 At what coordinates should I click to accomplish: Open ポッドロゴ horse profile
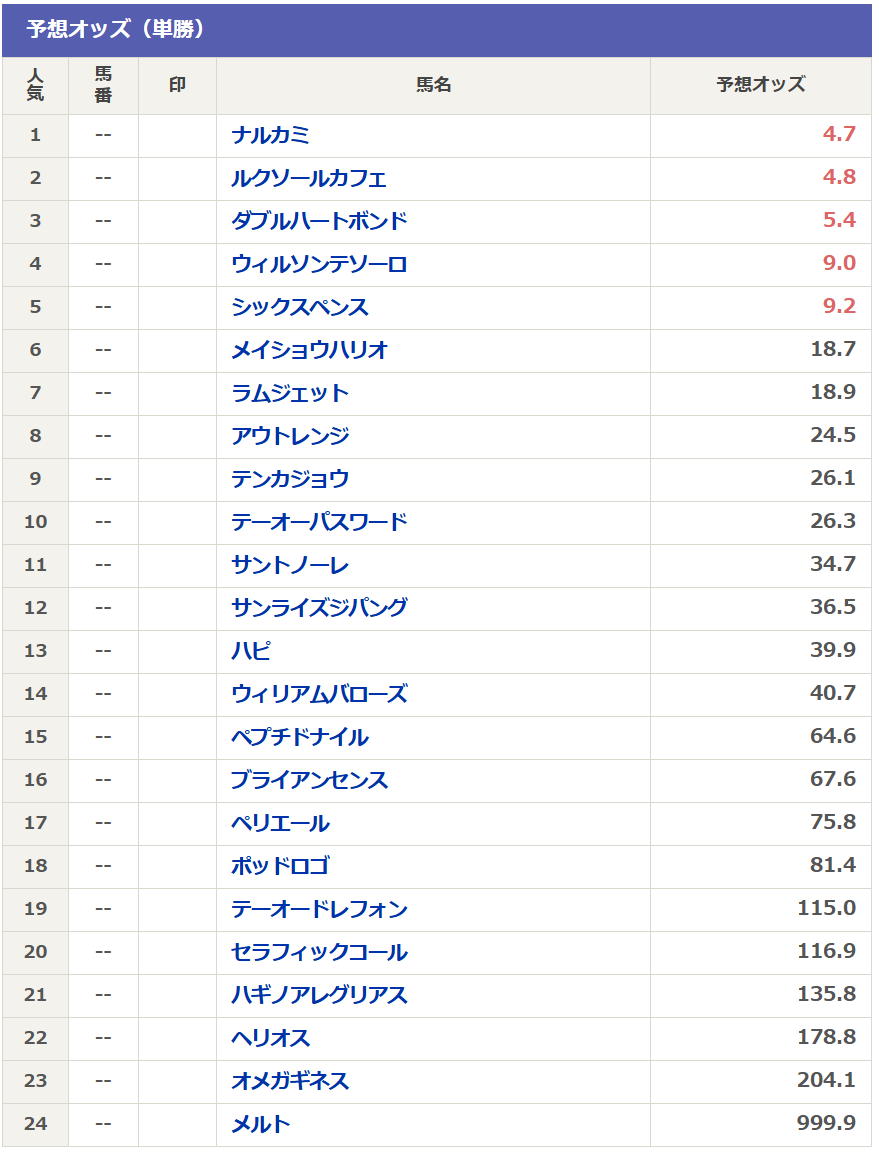[280, 866]
